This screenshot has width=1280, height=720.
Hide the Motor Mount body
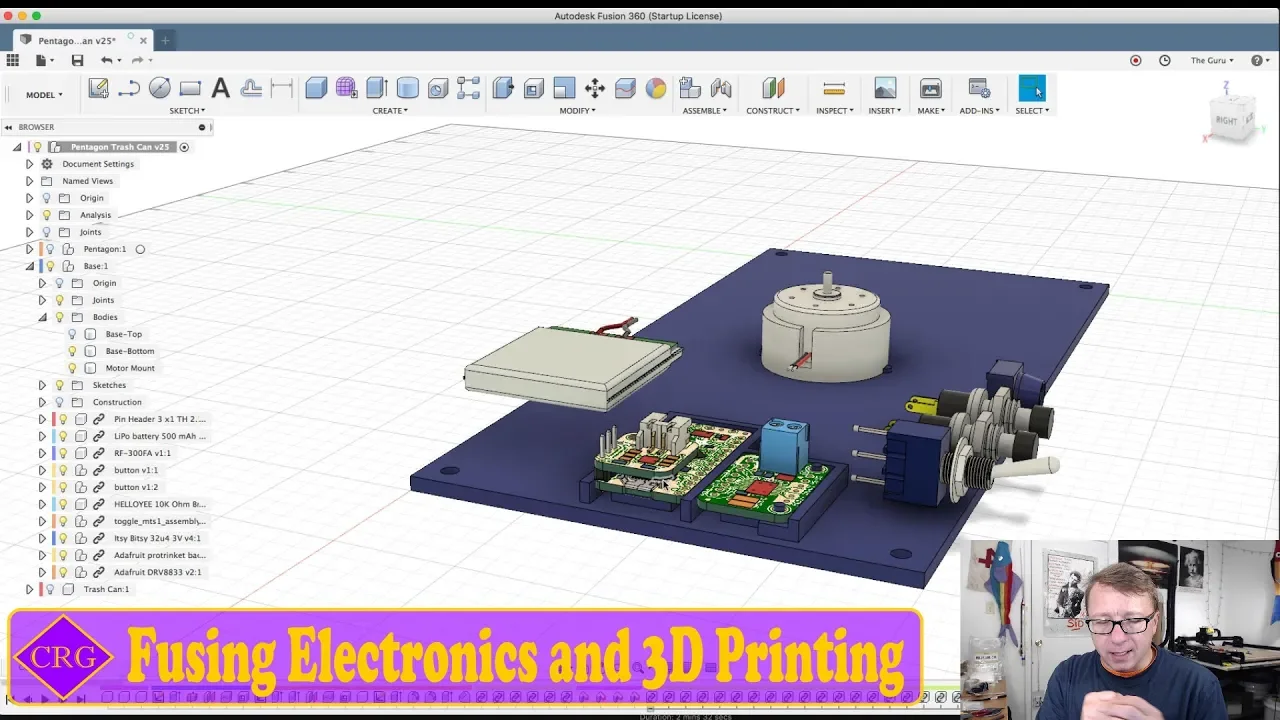pyautogui.click(x=72, y=368)
